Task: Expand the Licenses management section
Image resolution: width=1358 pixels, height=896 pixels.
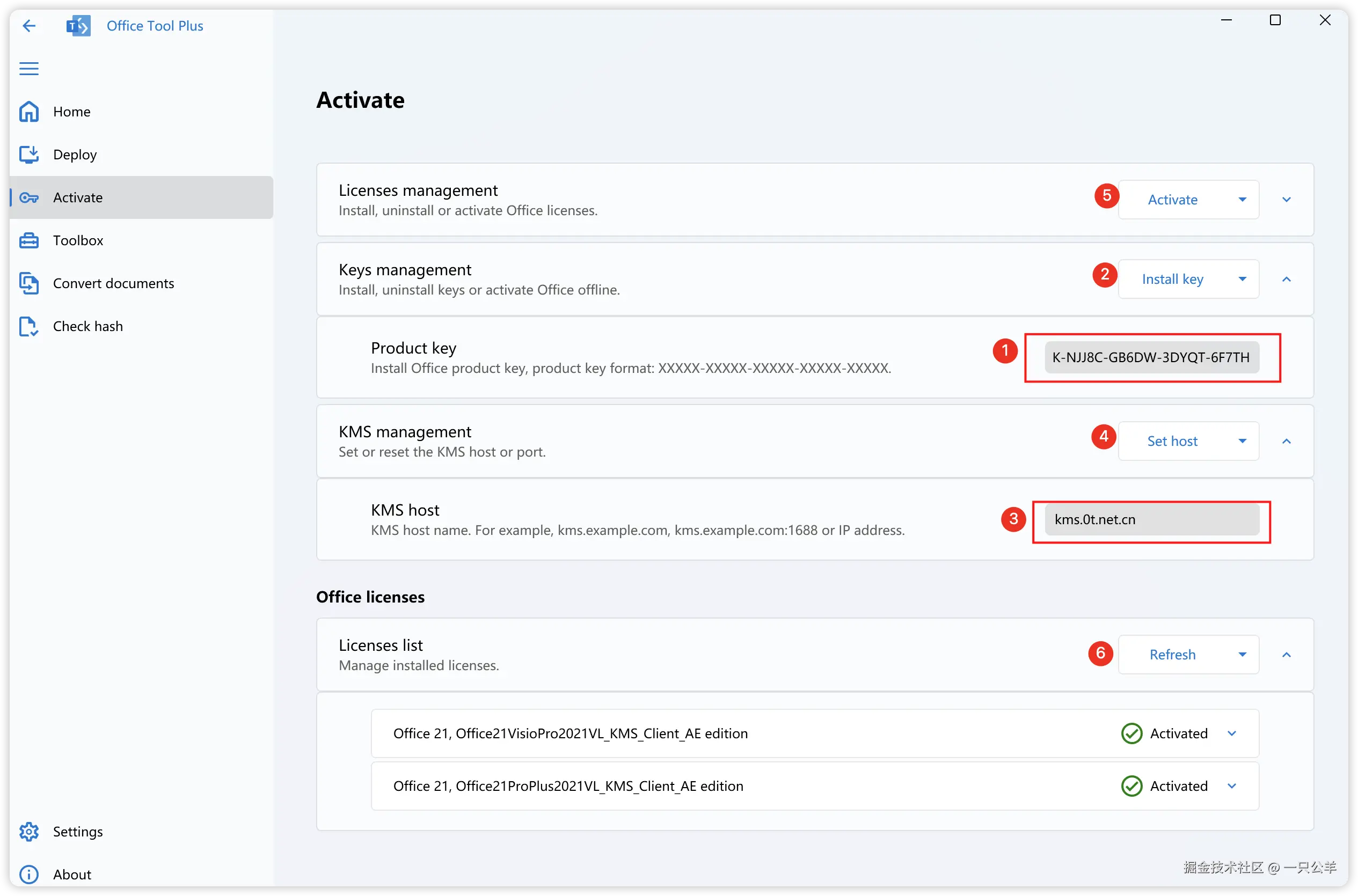Action: [1286, 200]
